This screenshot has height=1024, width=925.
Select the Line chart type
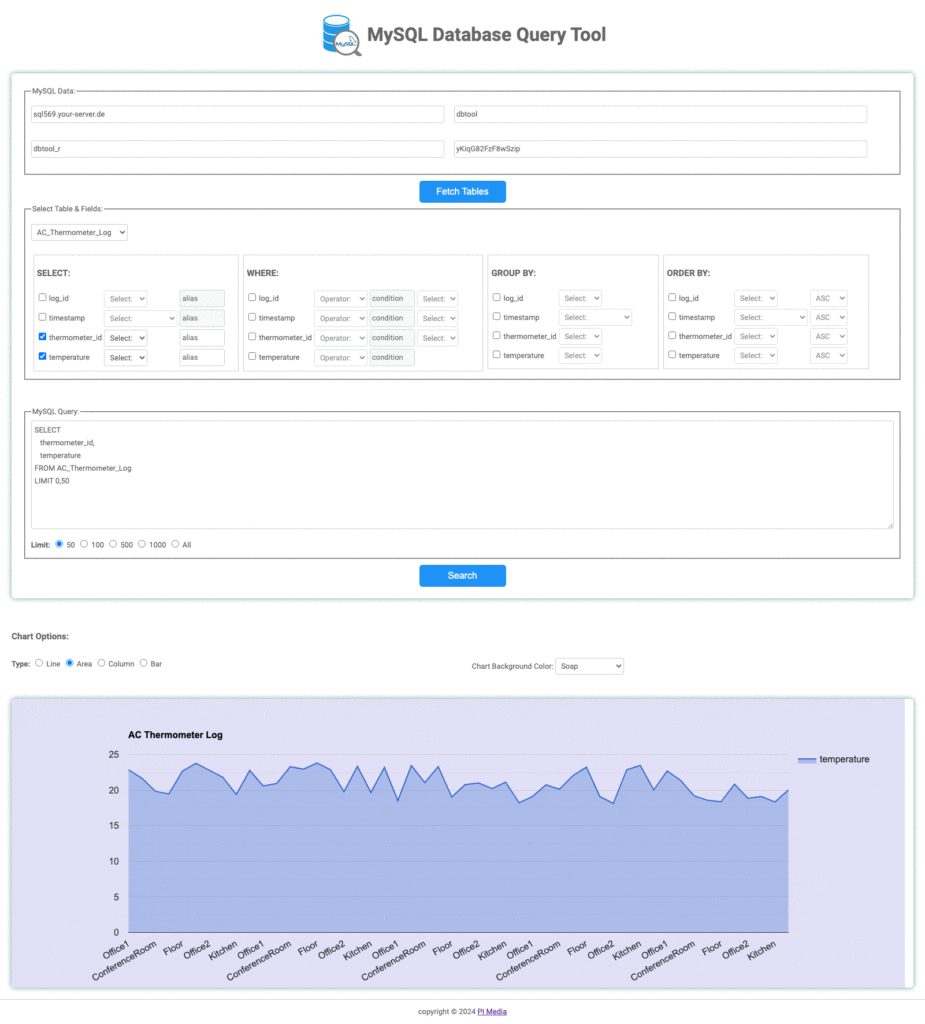[39, 662]
